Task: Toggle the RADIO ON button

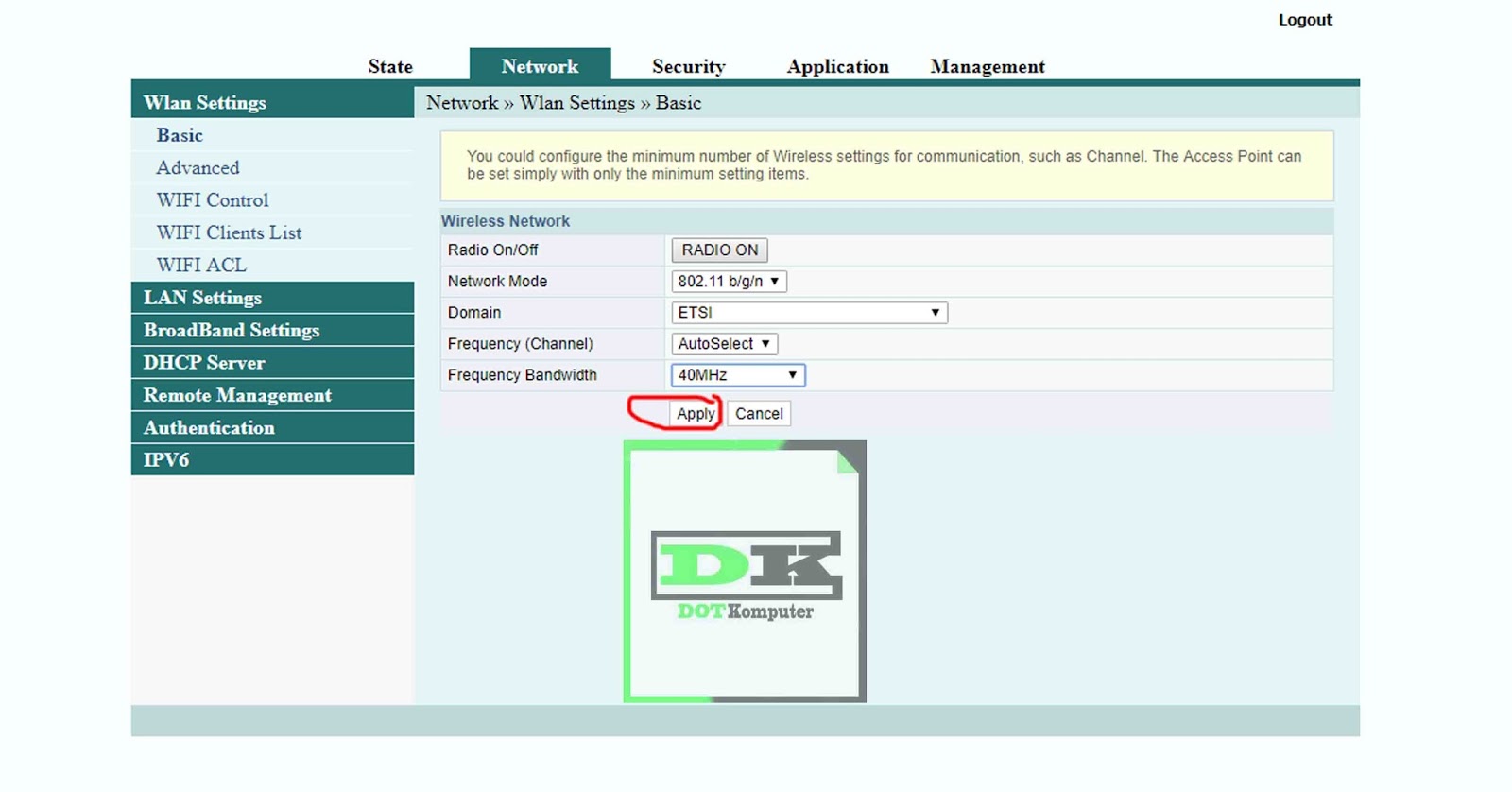Action: 719,250
